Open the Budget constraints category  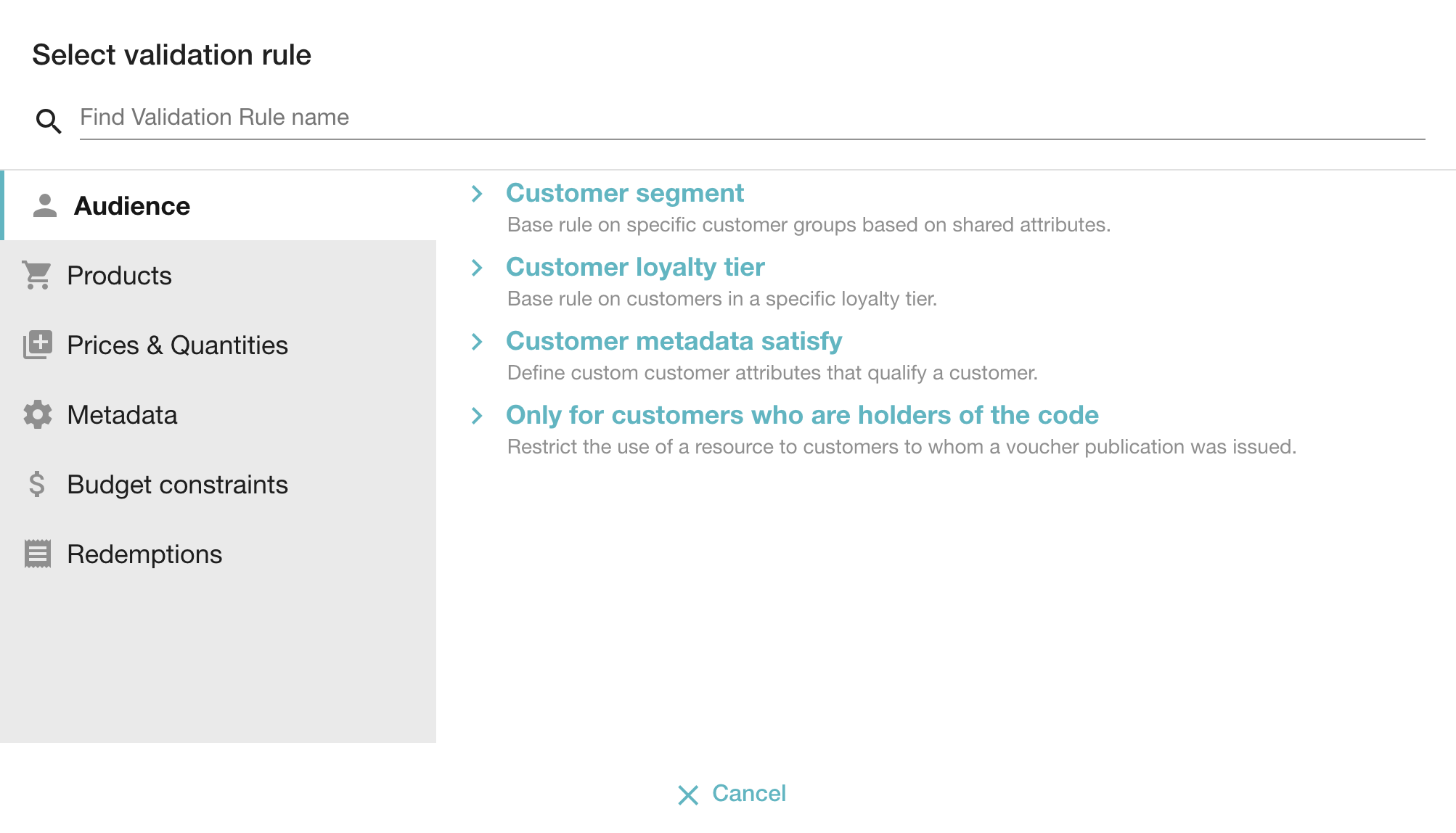pyautogui.click(x=177, y=485)
